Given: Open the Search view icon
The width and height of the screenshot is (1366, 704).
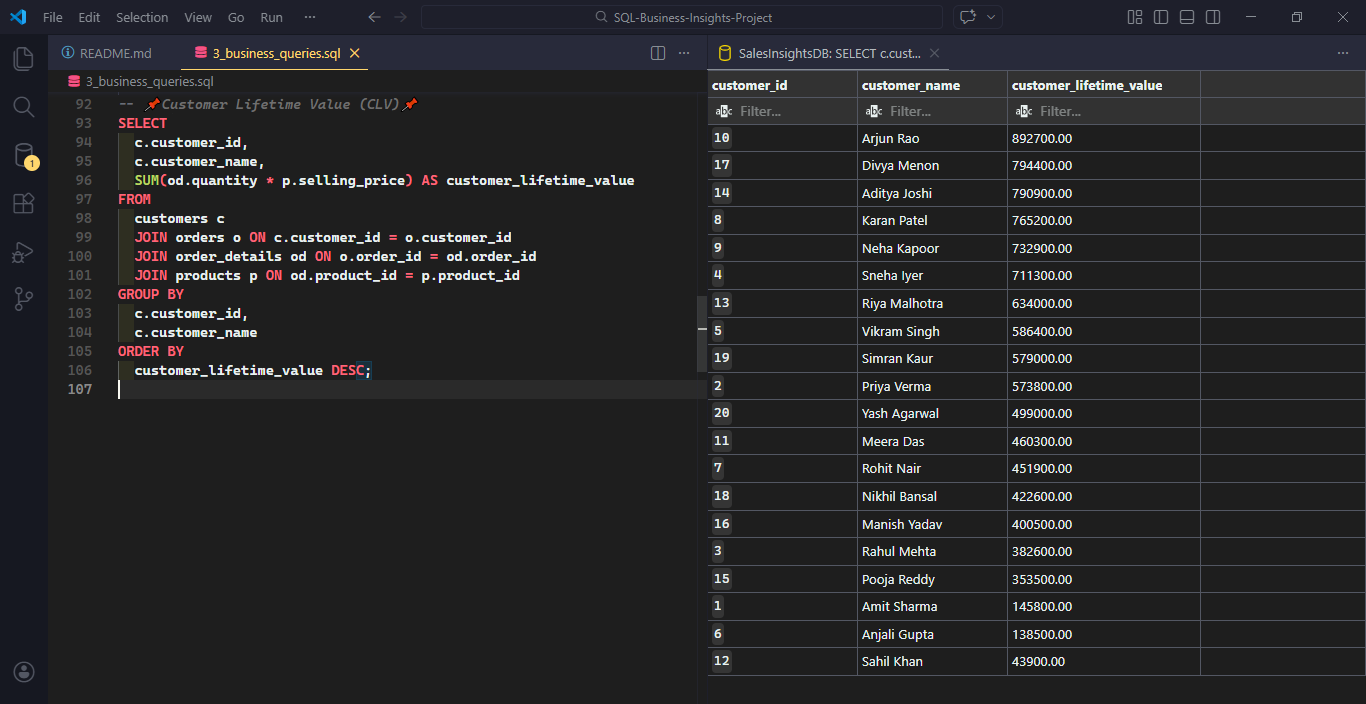Looking at the screenshot, I should click(x=24, y=106).
